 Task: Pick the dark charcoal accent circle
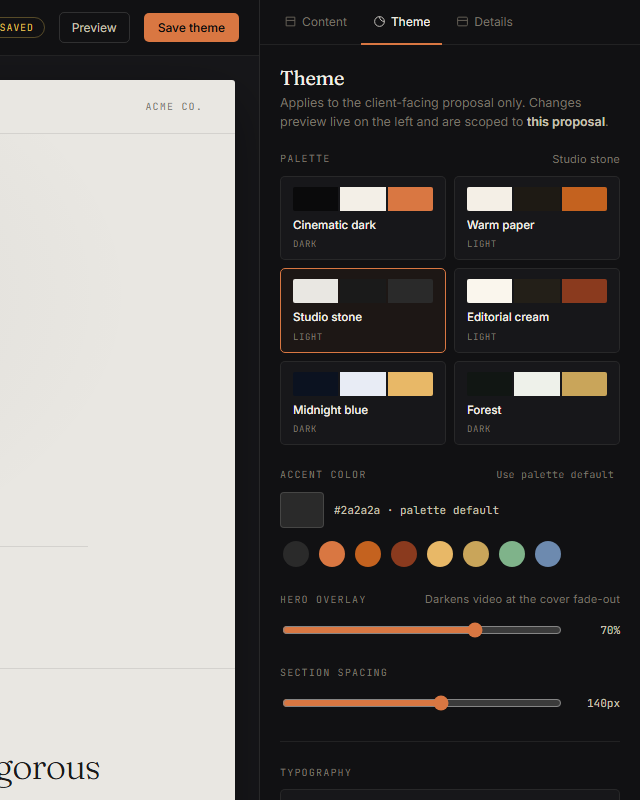[296, 554]
